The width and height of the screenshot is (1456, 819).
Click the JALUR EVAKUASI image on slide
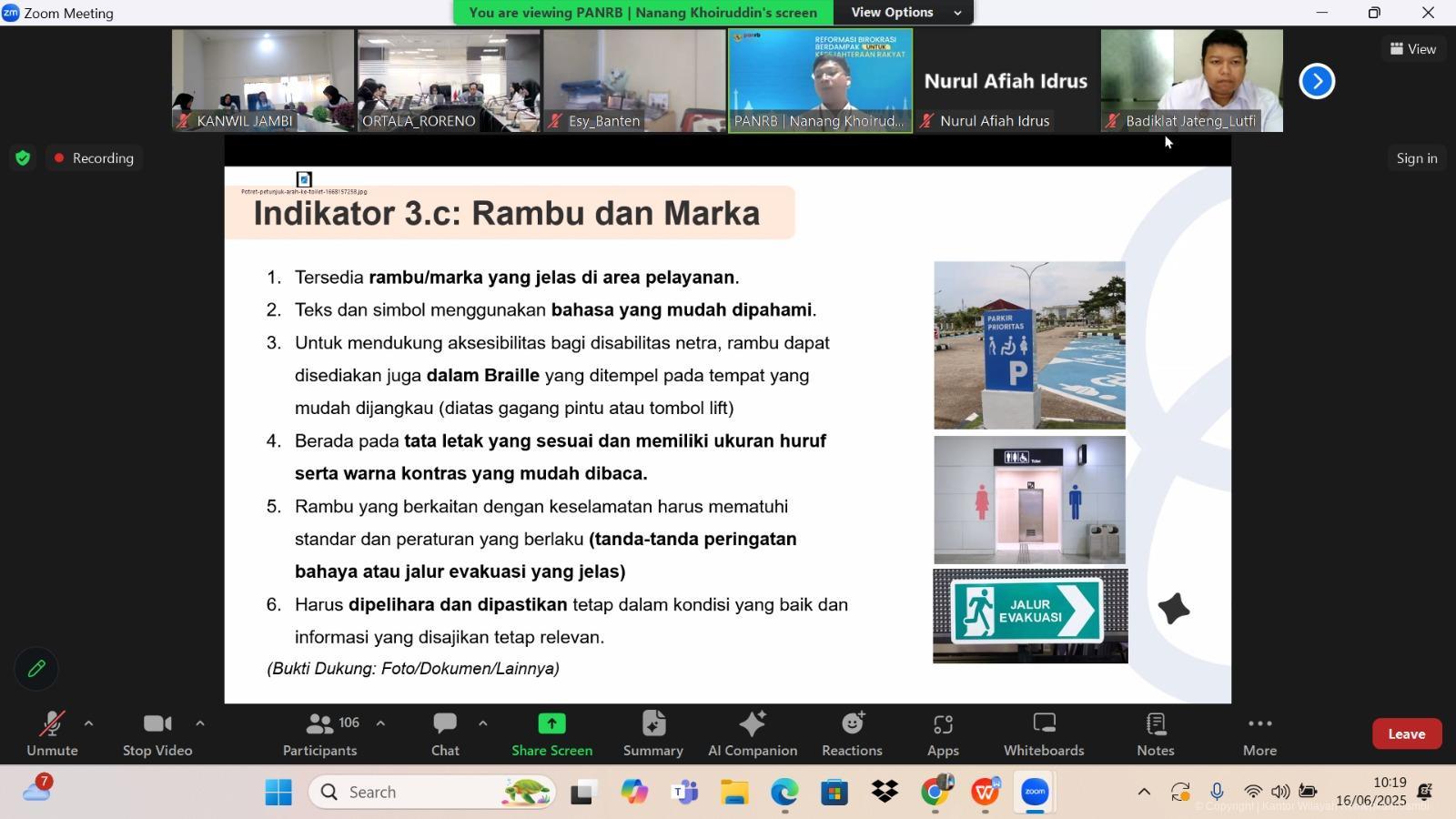[x=1030, y=616]
